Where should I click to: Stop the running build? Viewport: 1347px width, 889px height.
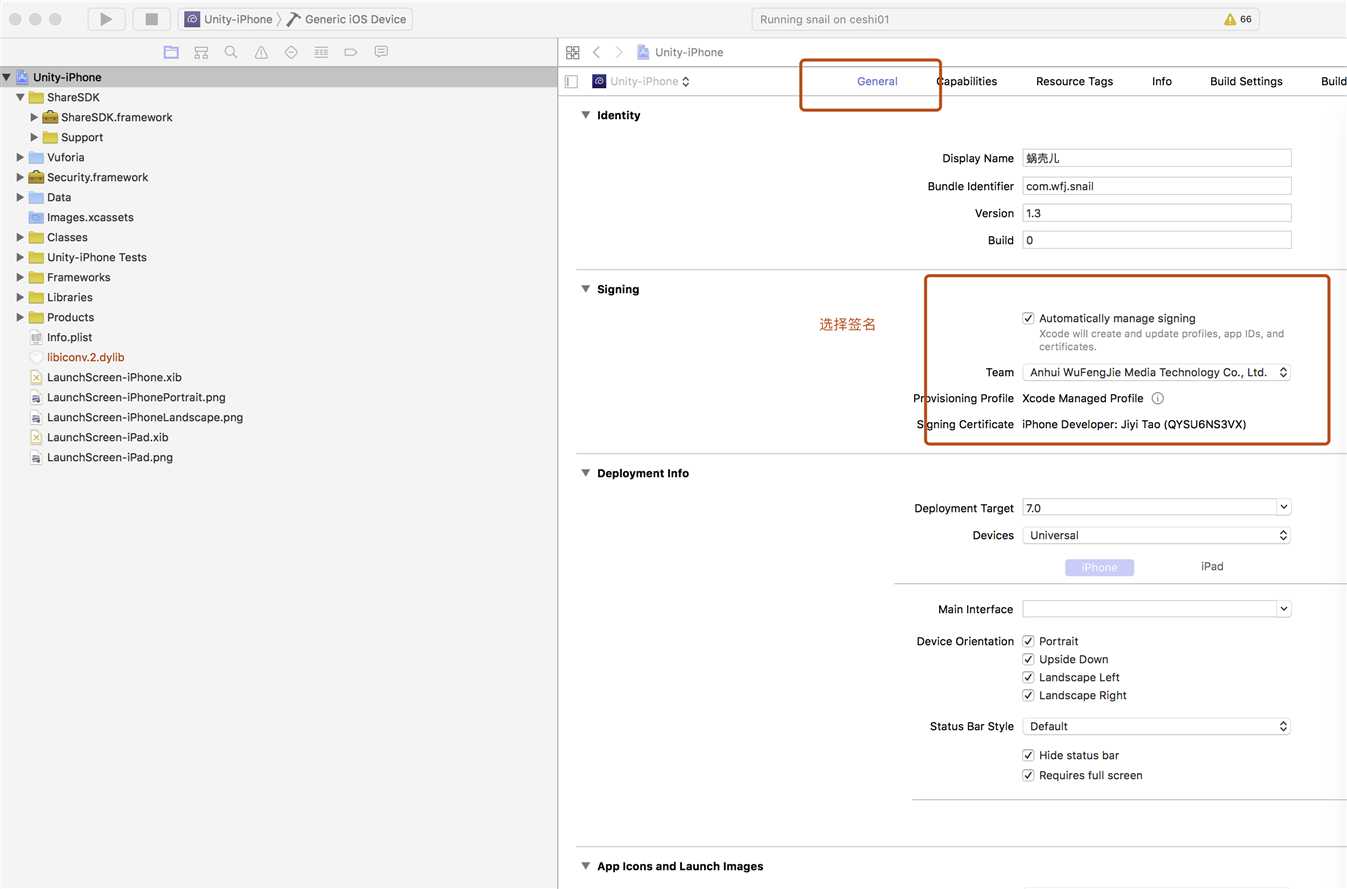click(152, 19)
